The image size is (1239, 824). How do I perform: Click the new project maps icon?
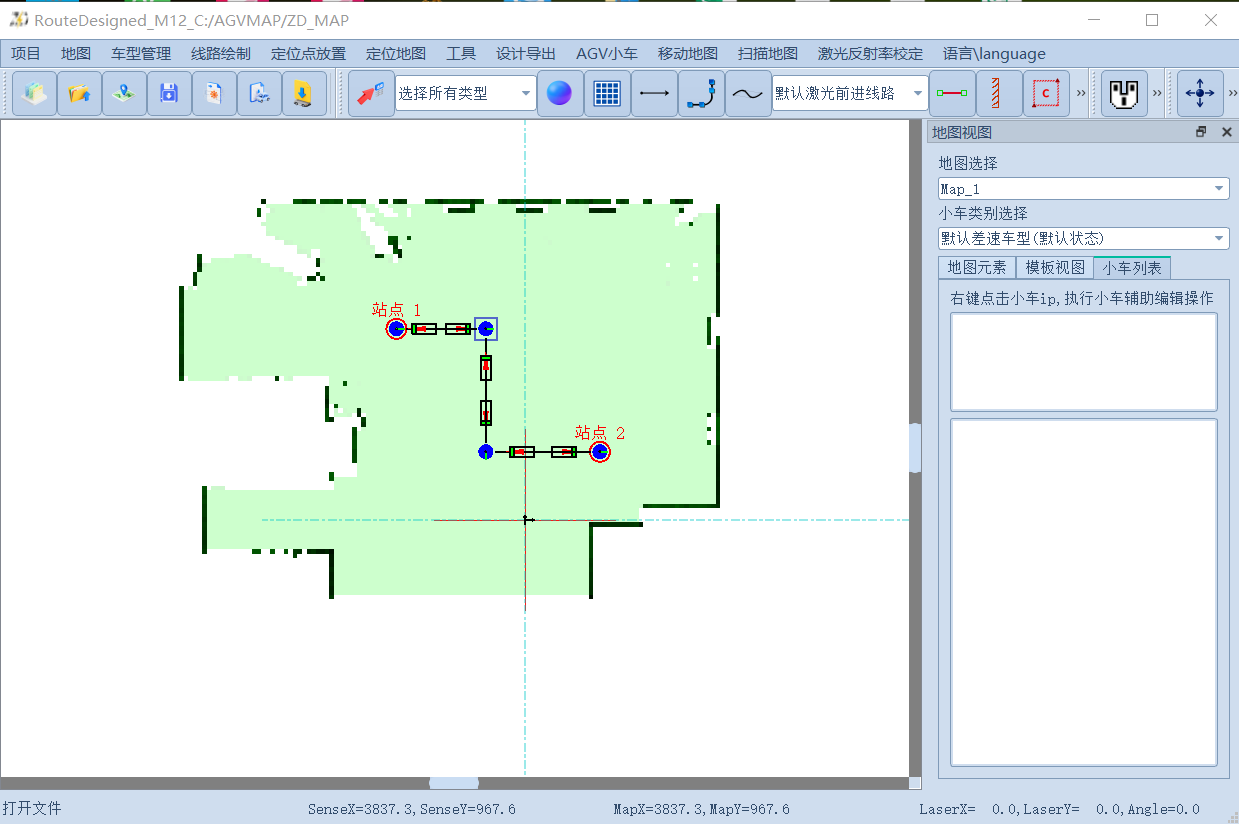[x=34, y=94]
